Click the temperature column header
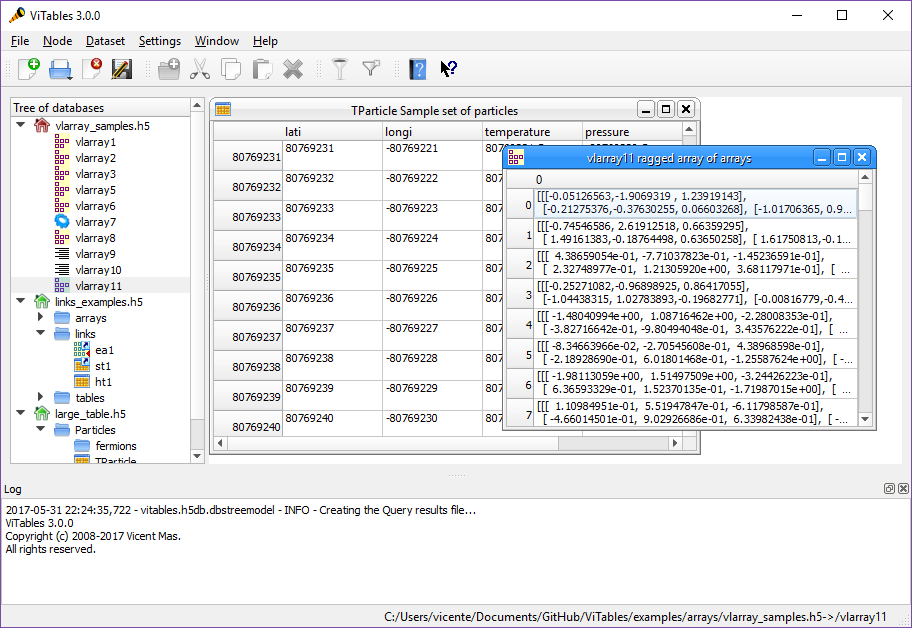This screenshot has height=628, width=912. pyautogui.click(x=518, y=132)
